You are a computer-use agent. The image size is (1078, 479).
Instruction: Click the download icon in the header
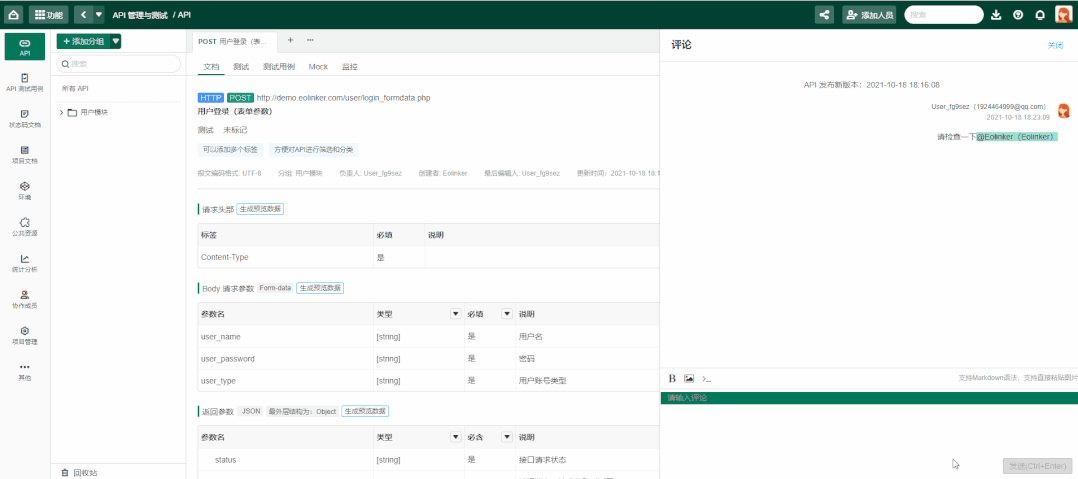click(x=996, y=15)
